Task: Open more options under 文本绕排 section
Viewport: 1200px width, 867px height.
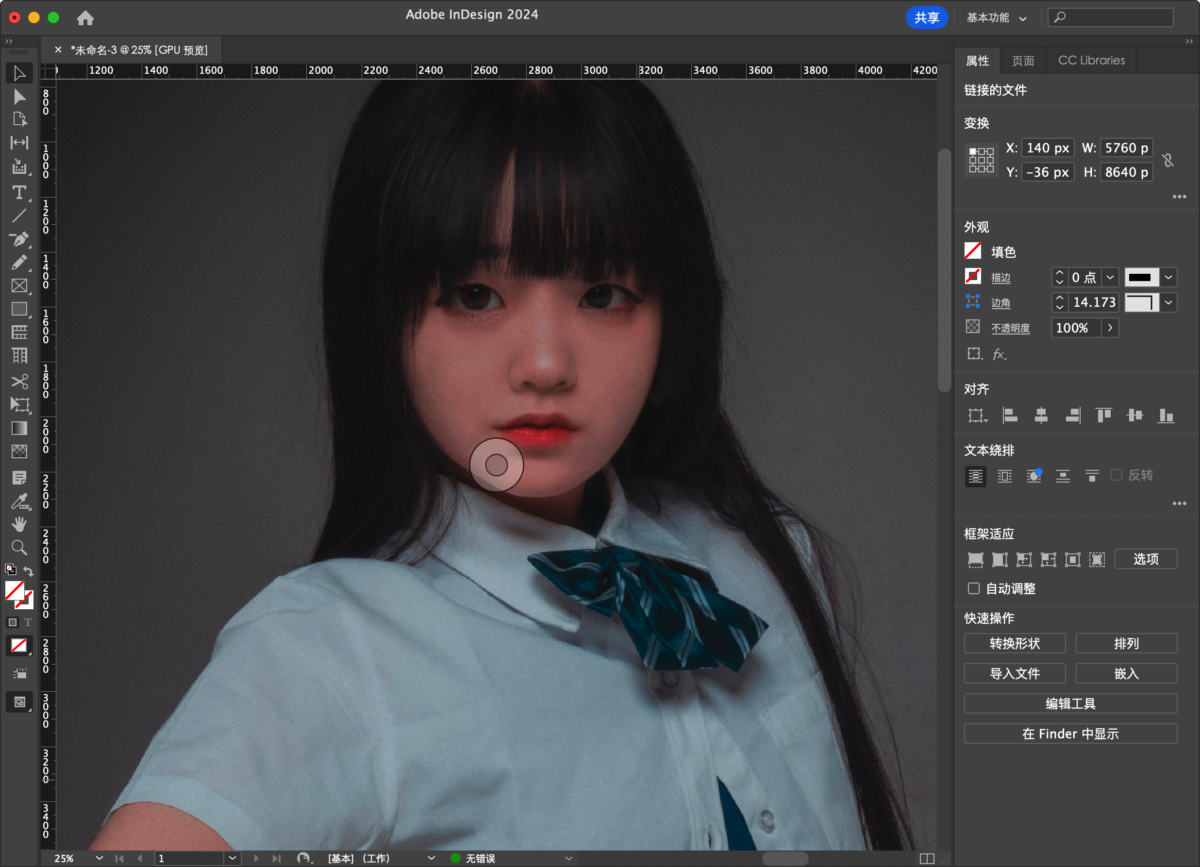Action: pyautogui.click(x=1179, y=504)
